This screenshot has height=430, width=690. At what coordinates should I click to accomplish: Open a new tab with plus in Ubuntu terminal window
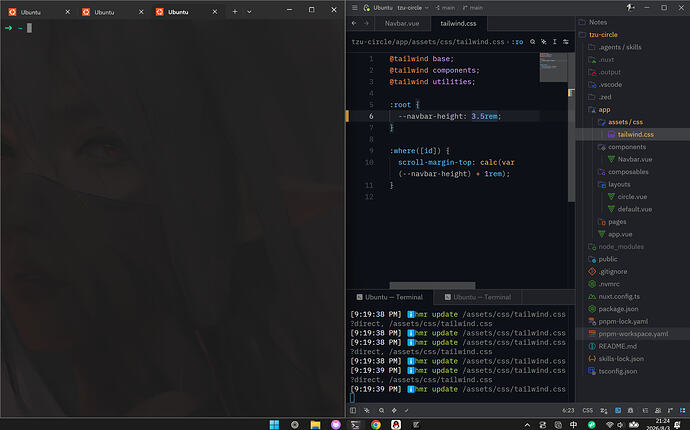click(235, 12)
